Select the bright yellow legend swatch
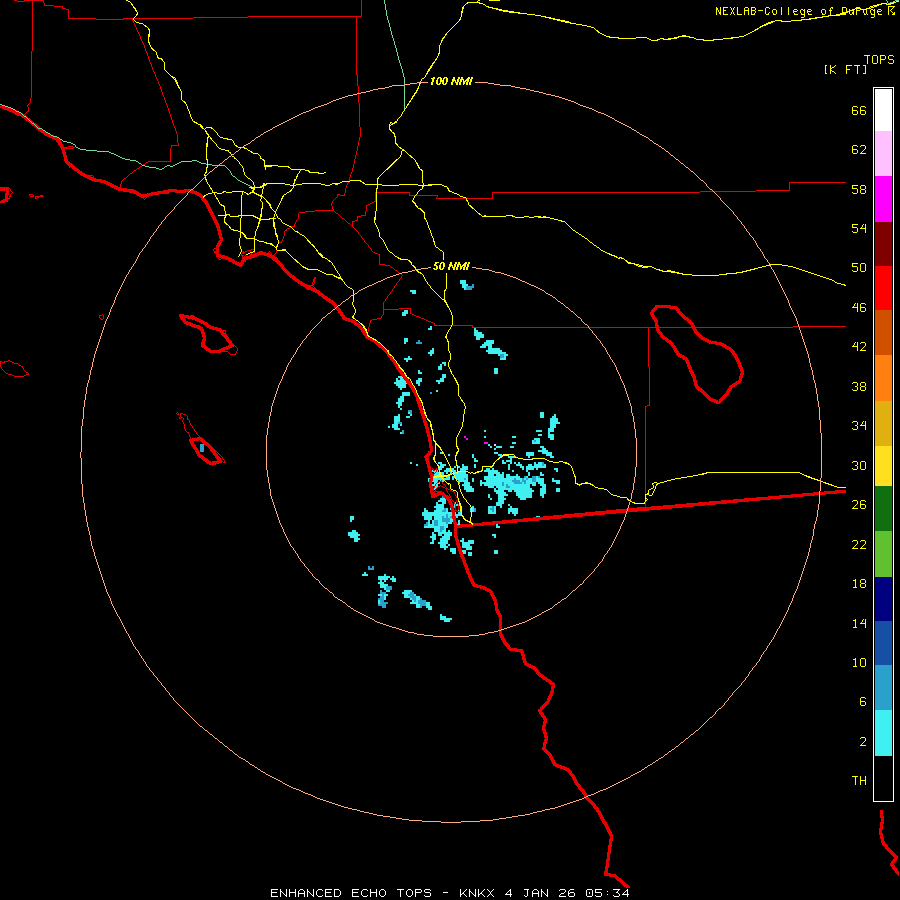 (883, 466)
